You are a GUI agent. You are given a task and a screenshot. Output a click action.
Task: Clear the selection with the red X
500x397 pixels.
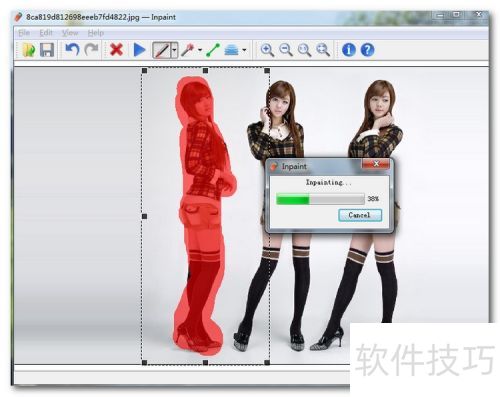tap(116, 50)
